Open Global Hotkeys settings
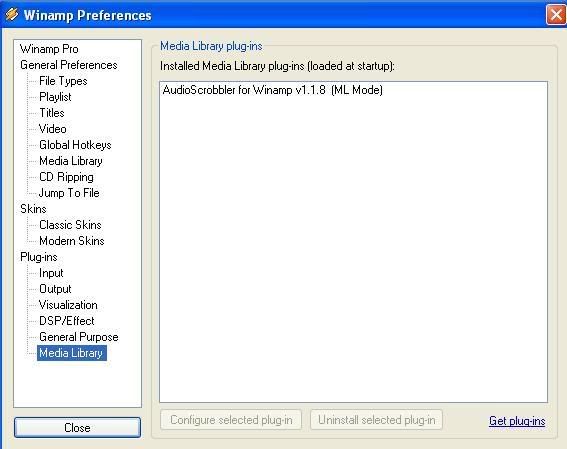 (75, 145)
